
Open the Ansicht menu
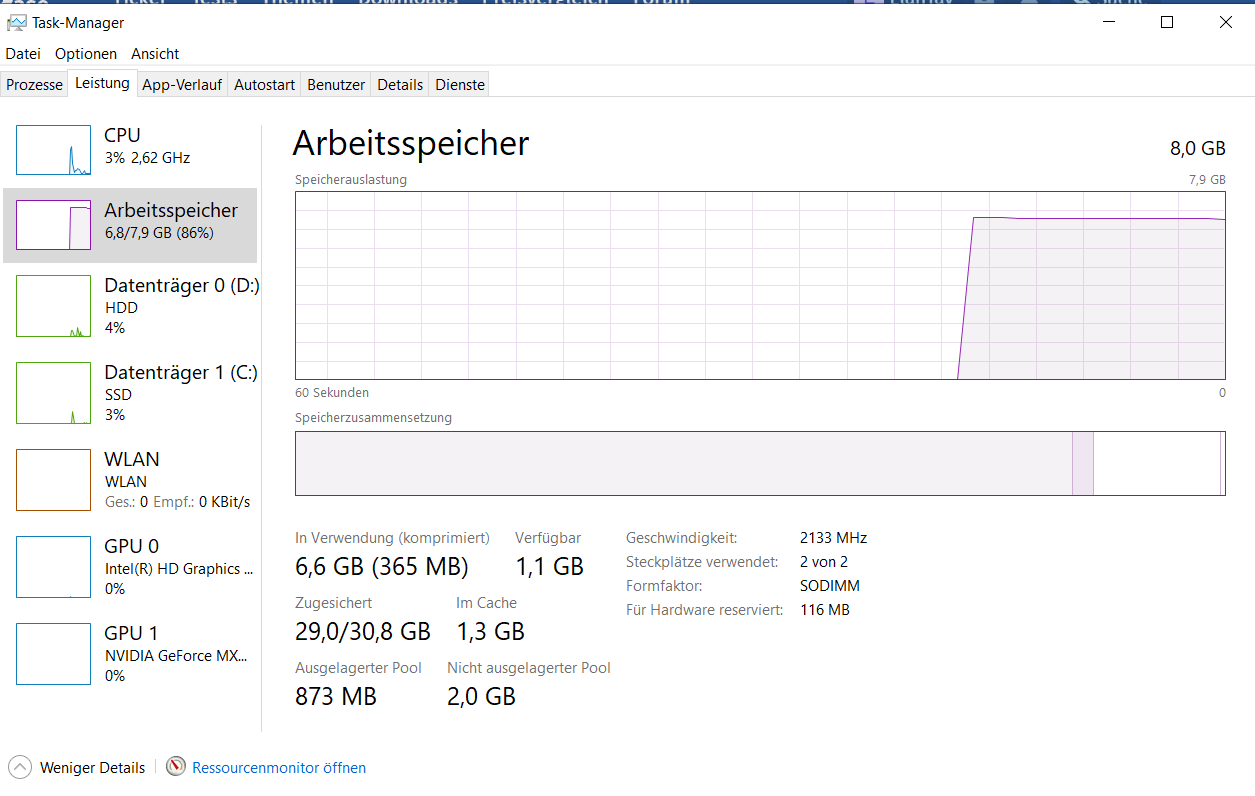click(155, 53)
